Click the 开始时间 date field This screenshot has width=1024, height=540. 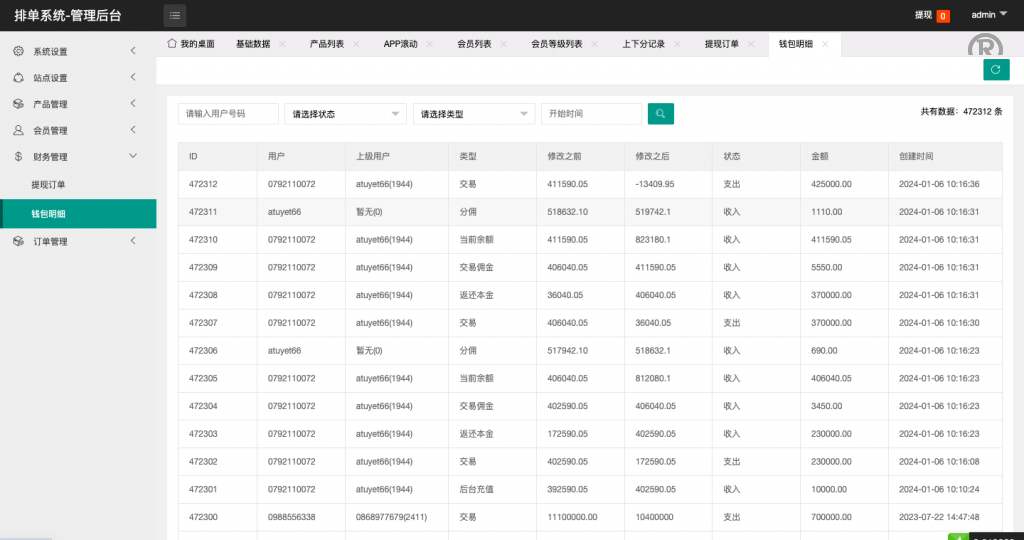pyautogui.click(x=591, y=114)
